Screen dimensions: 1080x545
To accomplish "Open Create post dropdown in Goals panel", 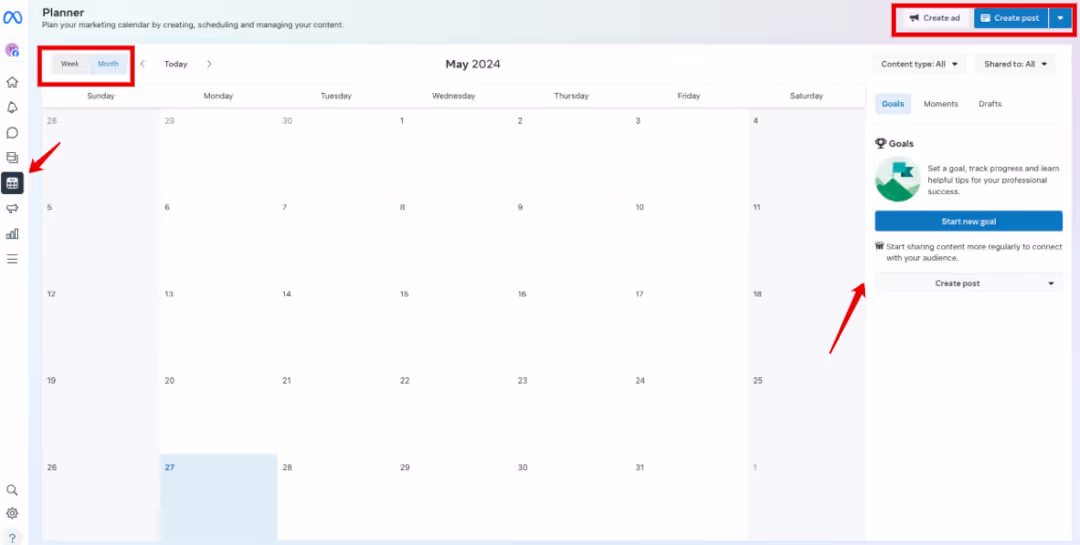I will click(968, 283).
